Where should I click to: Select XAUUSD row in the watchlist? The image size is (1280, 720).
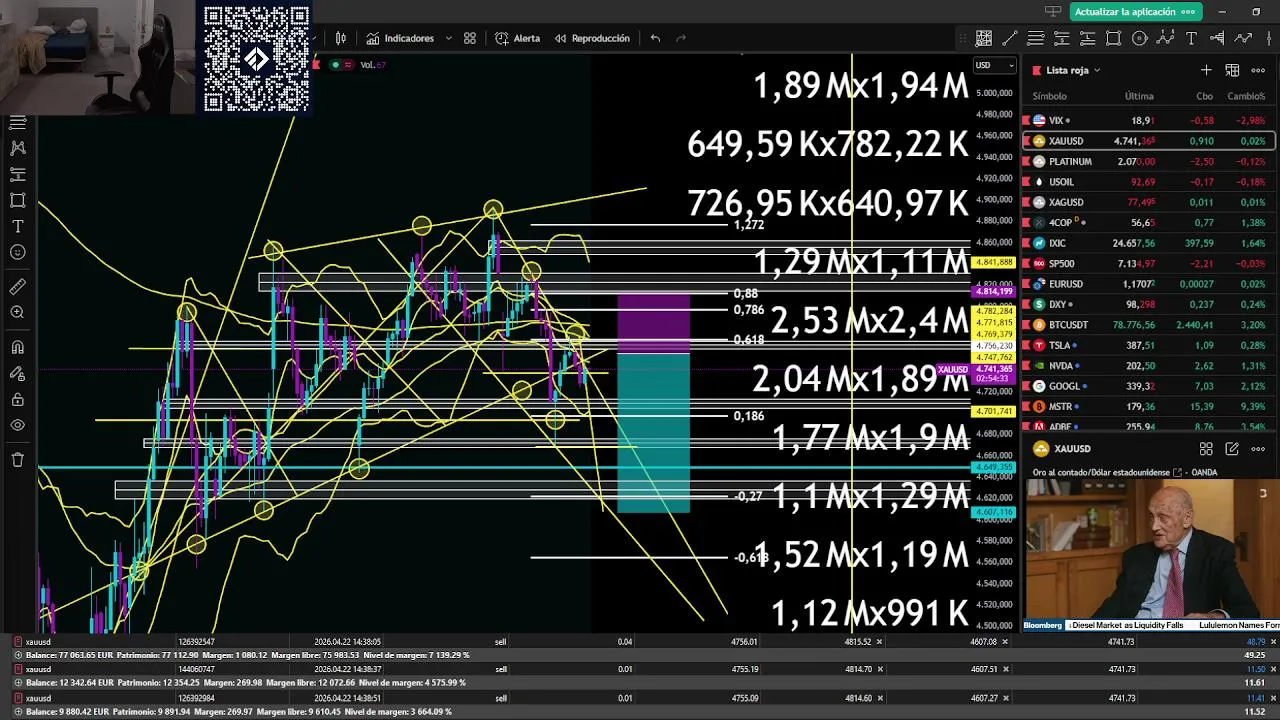pos(1149,141)
